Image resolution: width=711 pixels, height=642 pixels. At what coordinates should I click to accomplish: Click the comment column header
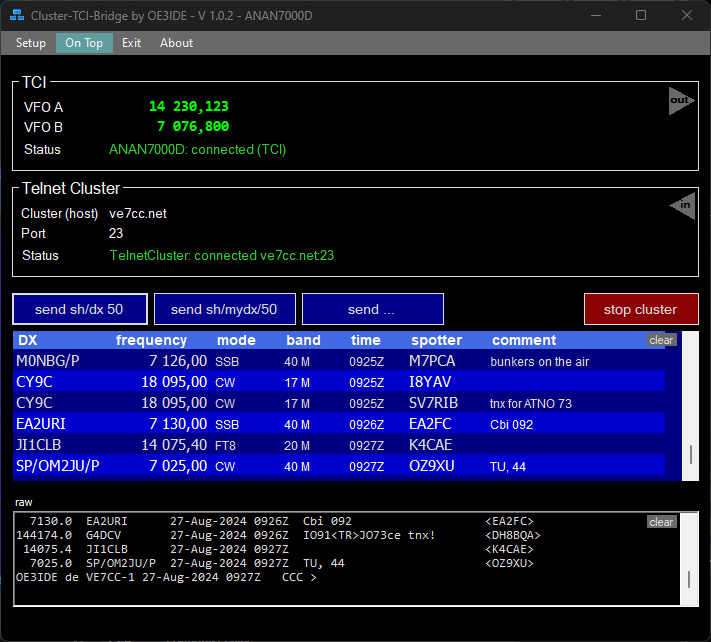524,340
